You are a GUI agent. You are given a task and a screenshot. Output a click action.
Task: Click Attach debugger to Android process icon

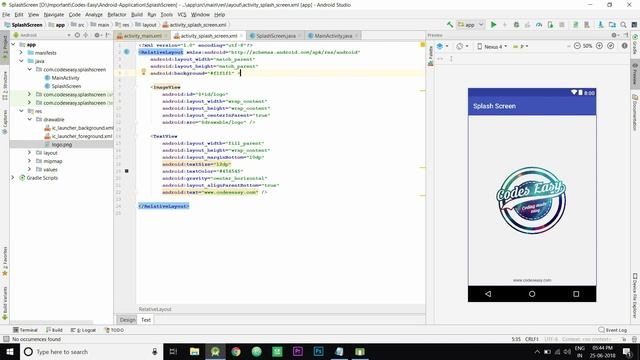pyautogui.click(x=550, y=25)
